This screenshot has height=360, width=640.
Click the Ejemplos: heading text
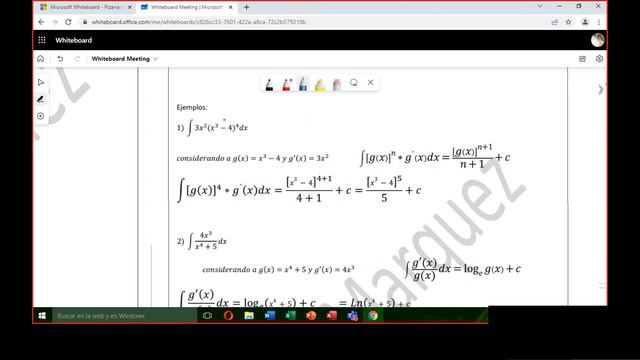pyautogui.click(x=192, y=107)
